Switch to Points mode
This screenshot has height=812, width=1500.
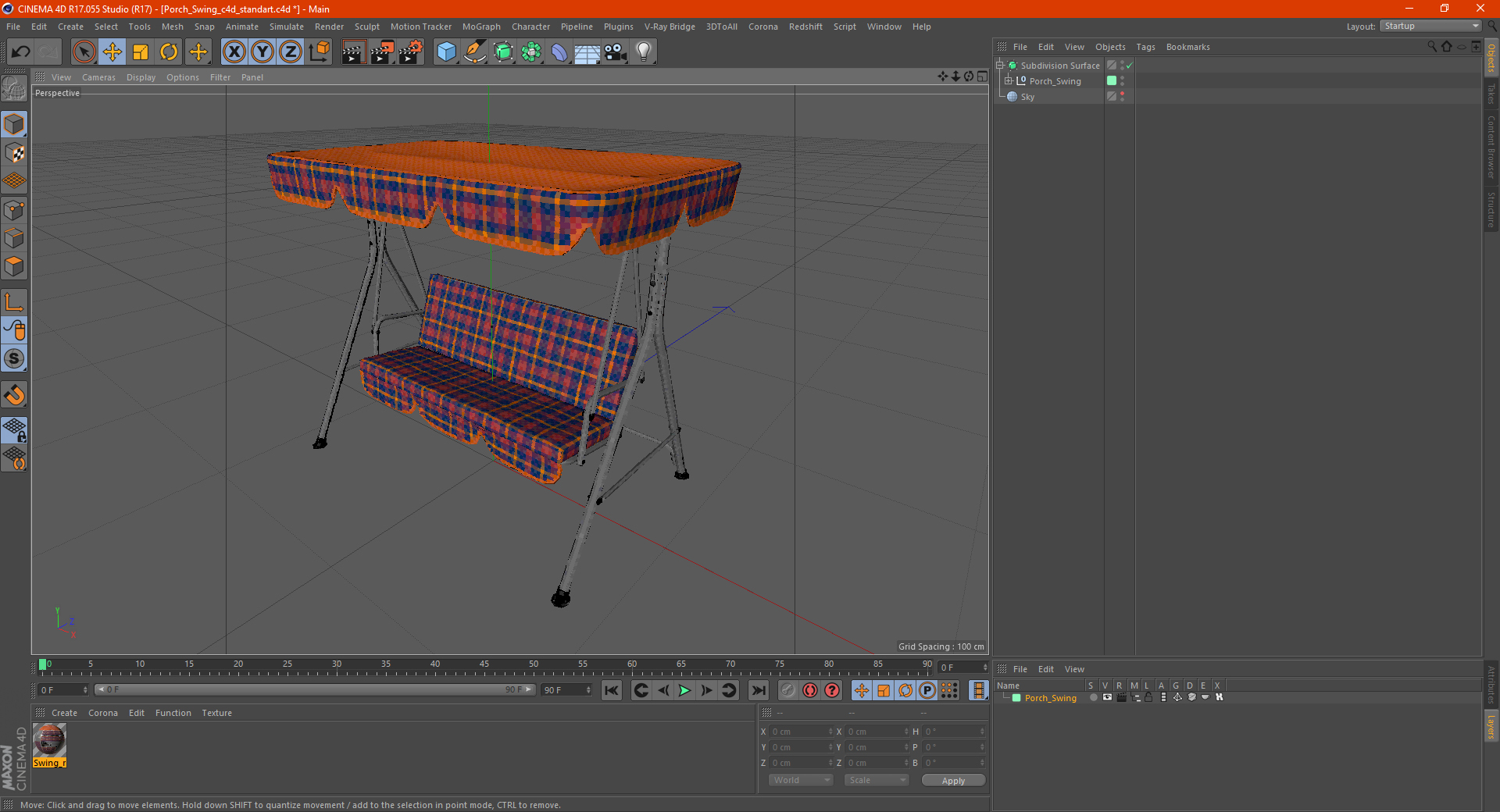coord(14,210)
